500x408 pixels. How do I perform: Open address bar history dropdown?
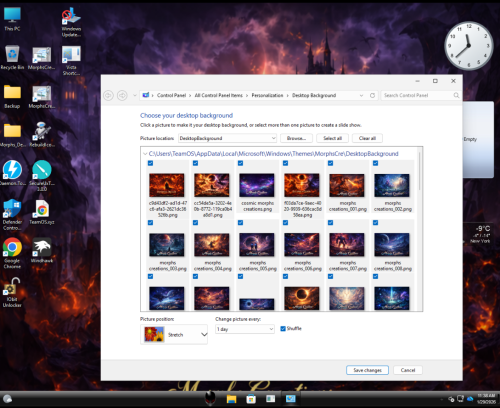361,96
